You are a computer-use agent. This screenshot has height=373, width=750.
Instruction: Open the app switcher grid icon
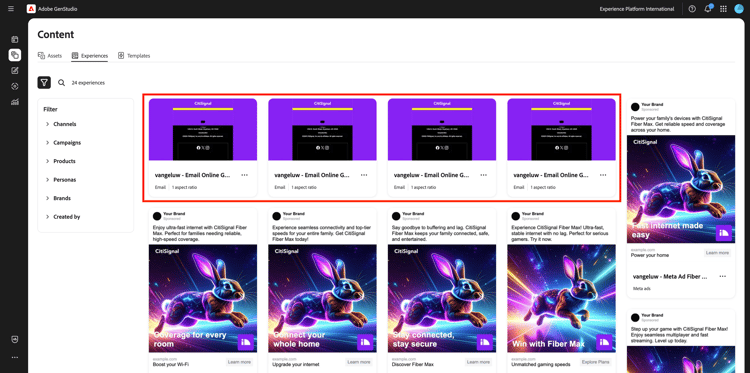[x=723, y=9]
